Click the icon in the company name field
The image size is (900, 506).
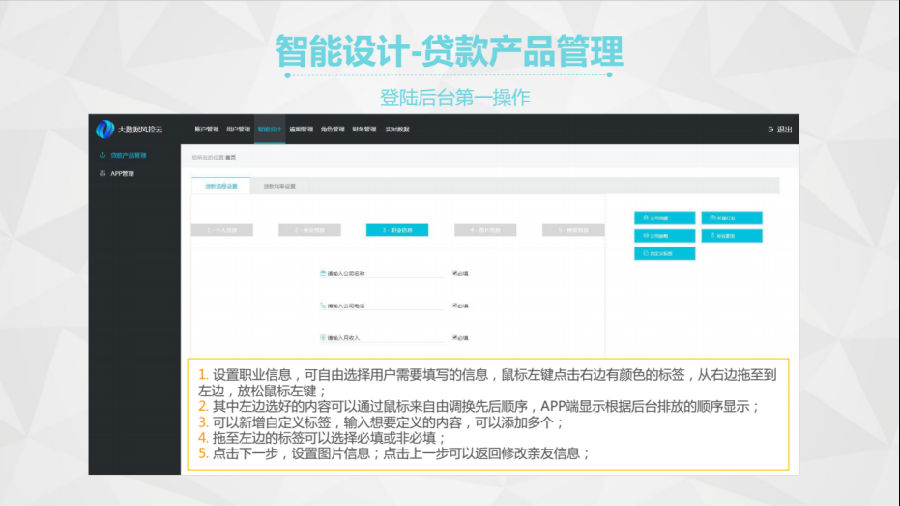tap(323, 273)
